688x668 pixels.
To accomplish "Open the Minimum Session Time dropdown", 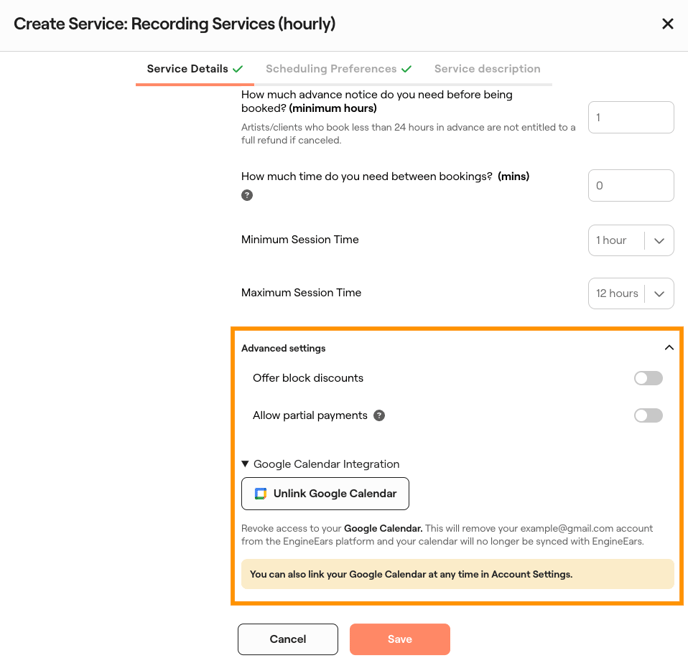I will pyautogui.click(x=631, y=240).
